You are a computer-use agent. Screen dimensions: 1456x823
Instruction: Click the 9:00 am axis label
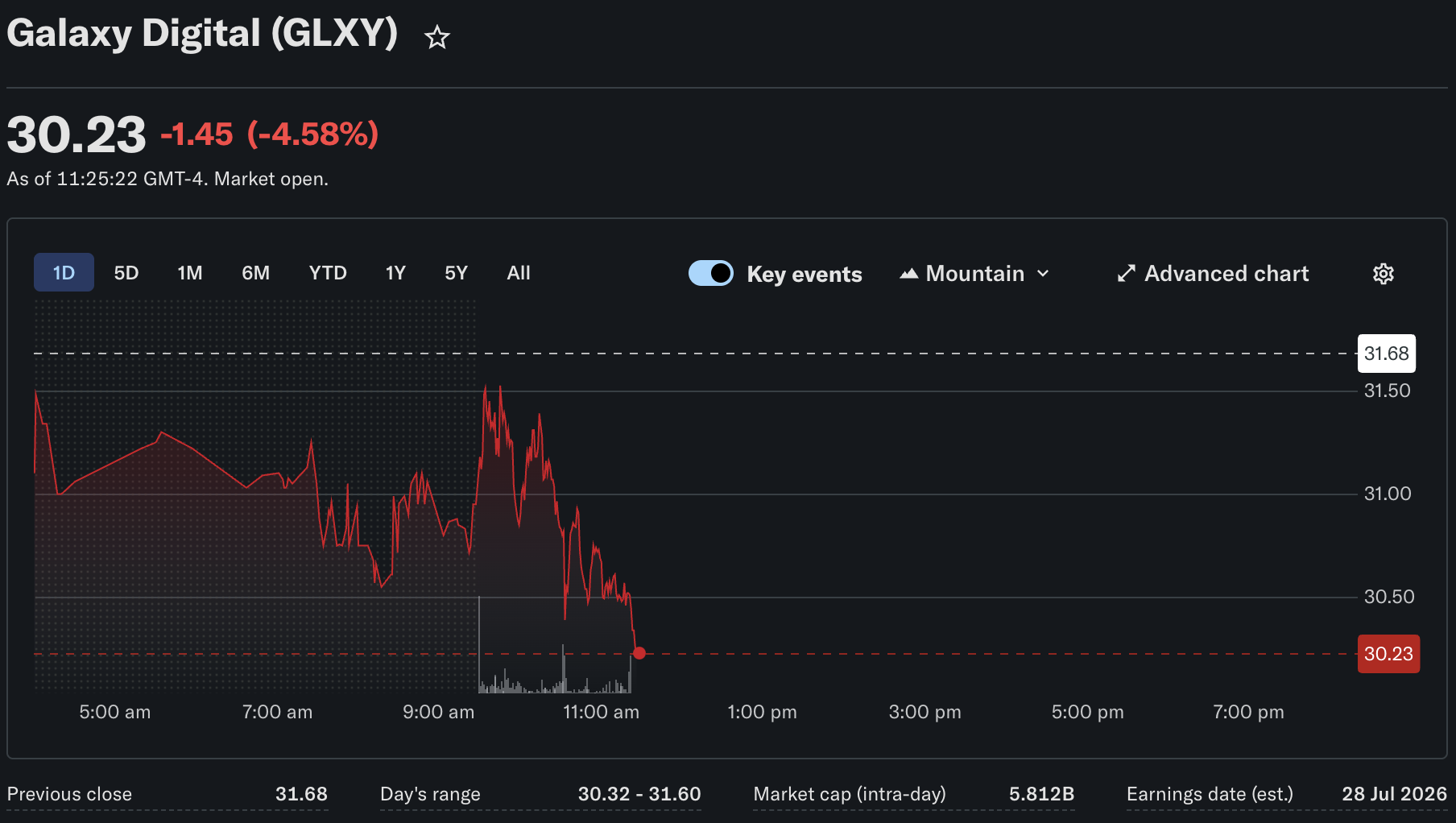438,712
